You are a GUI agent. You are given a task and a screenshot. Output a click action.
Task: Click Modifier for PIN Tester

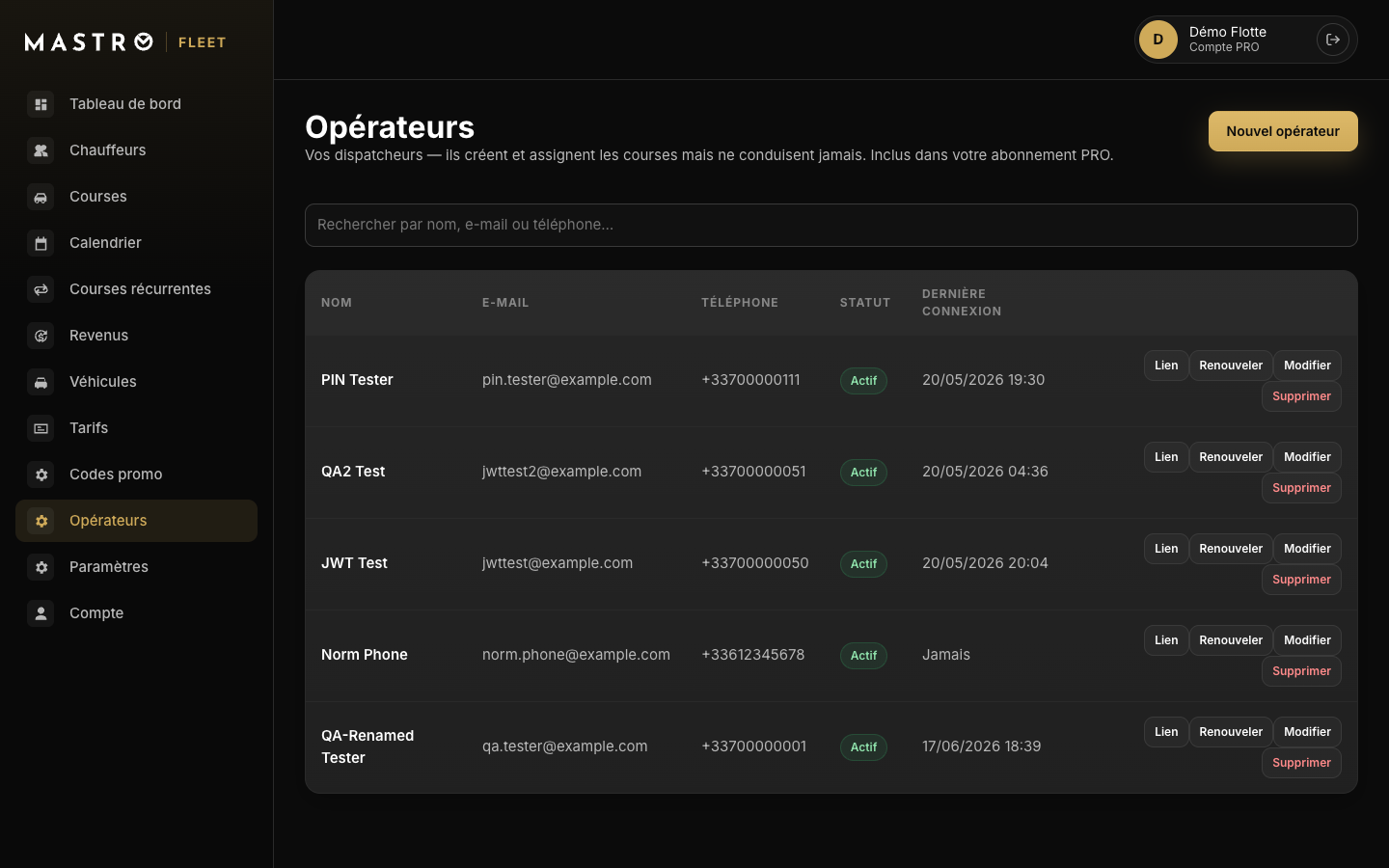point(1307,366)
